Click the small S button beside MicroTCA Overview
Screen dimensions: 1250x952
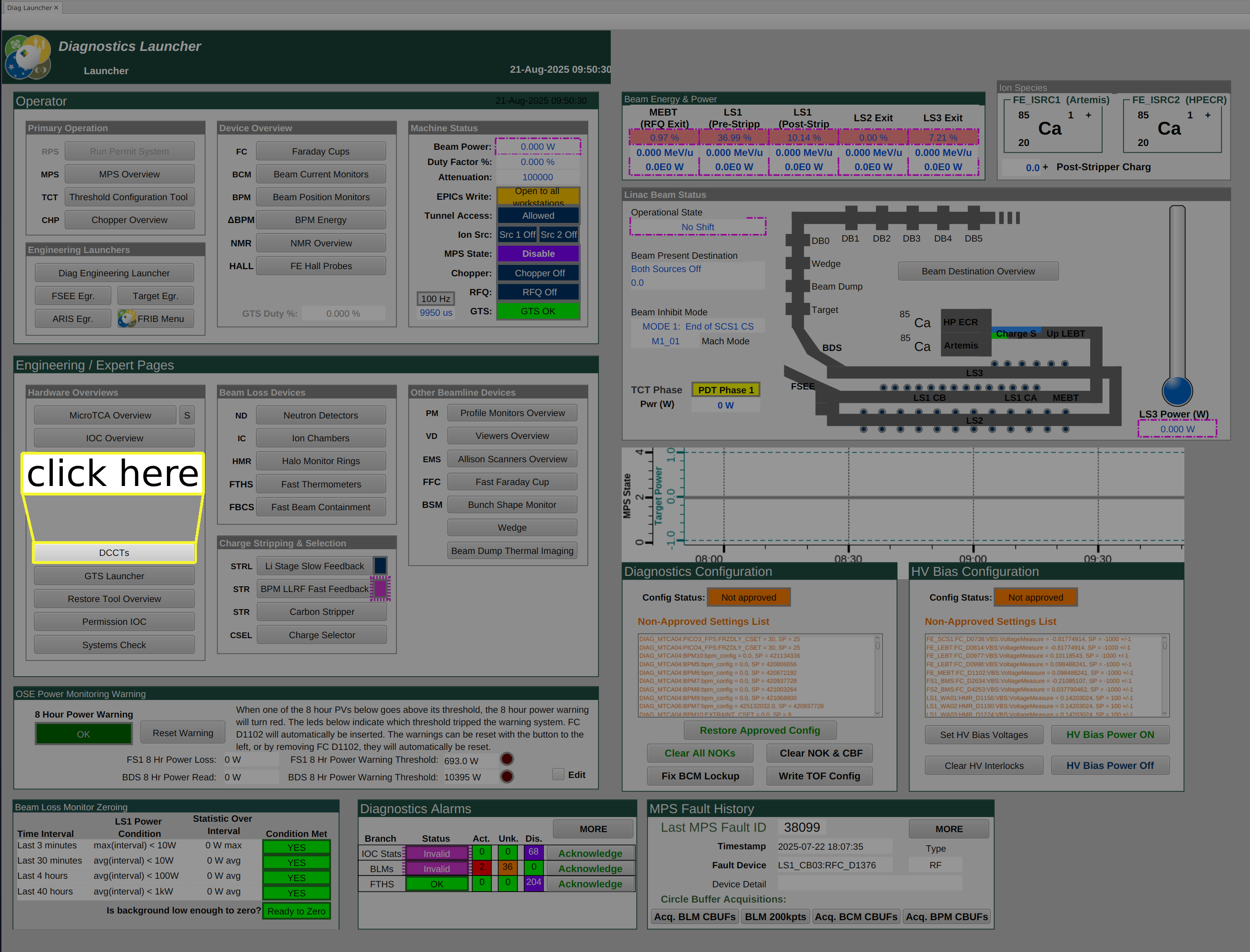187,415
